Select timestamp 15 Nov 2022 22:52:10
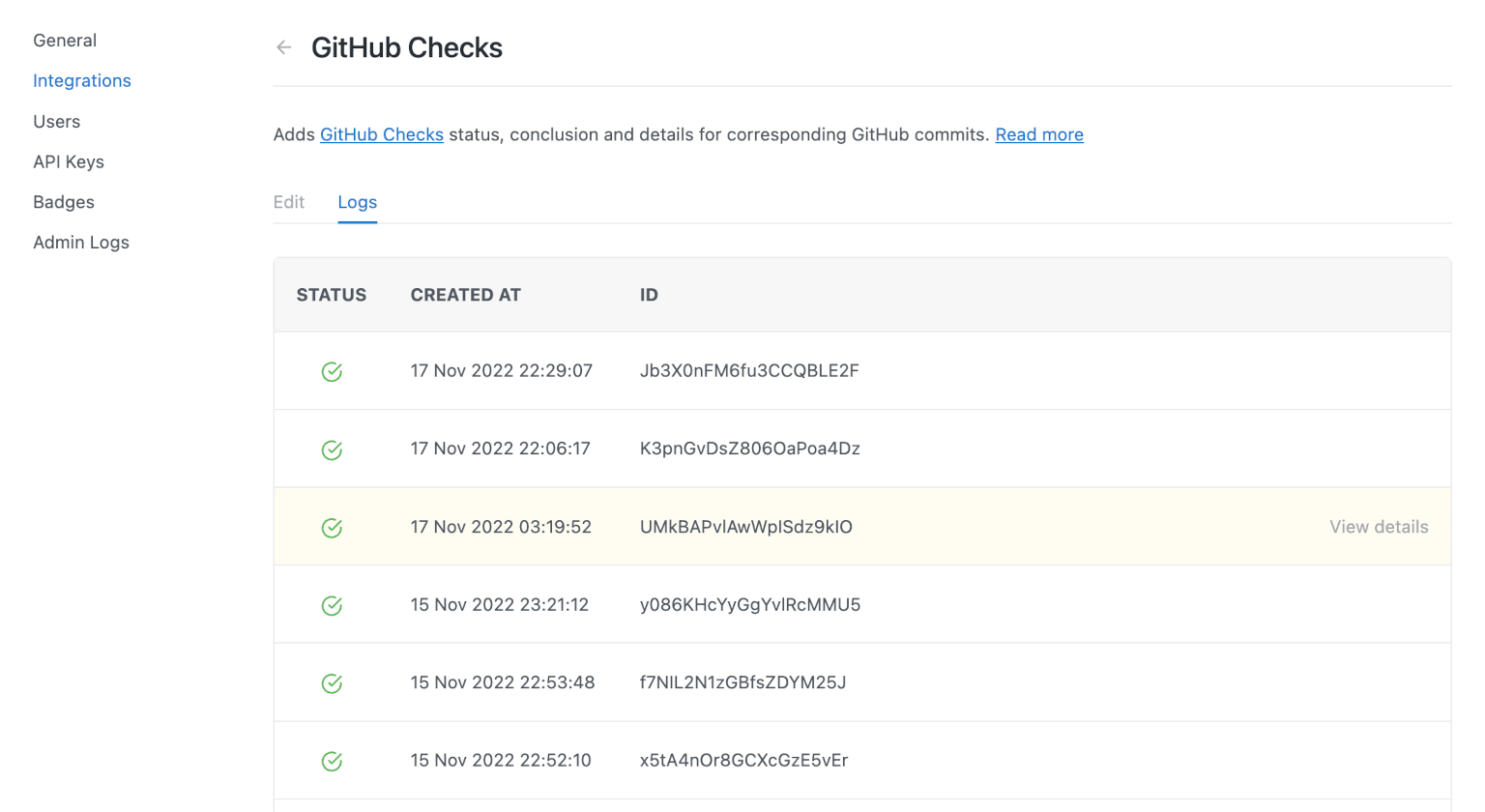 (501, 761)
